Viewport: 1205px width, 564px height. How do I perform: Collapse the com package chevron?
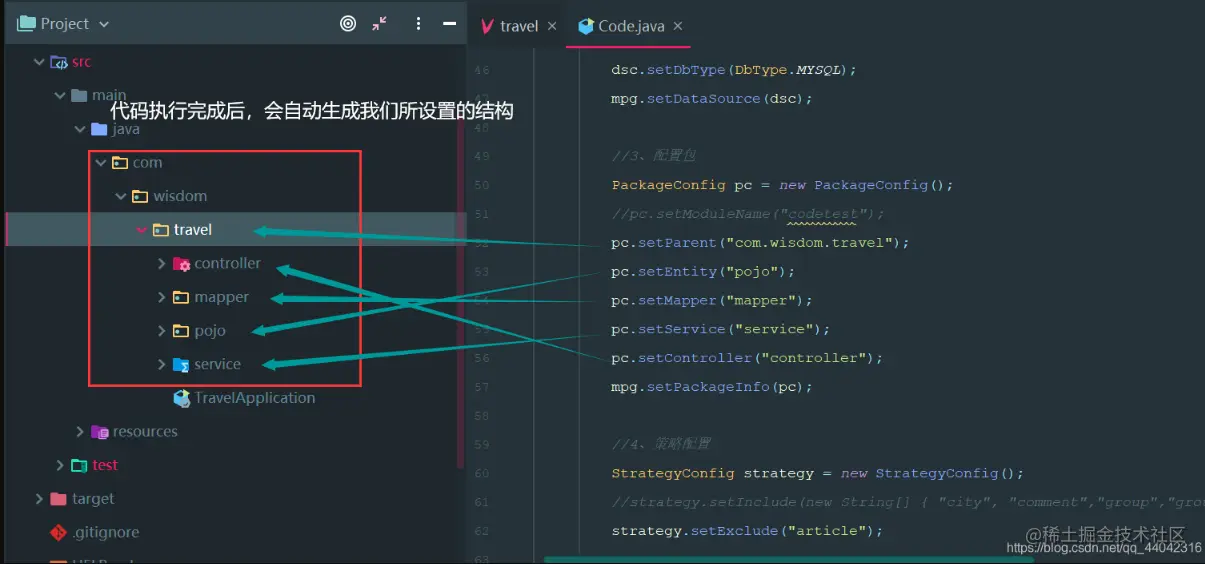click(100, 163)
